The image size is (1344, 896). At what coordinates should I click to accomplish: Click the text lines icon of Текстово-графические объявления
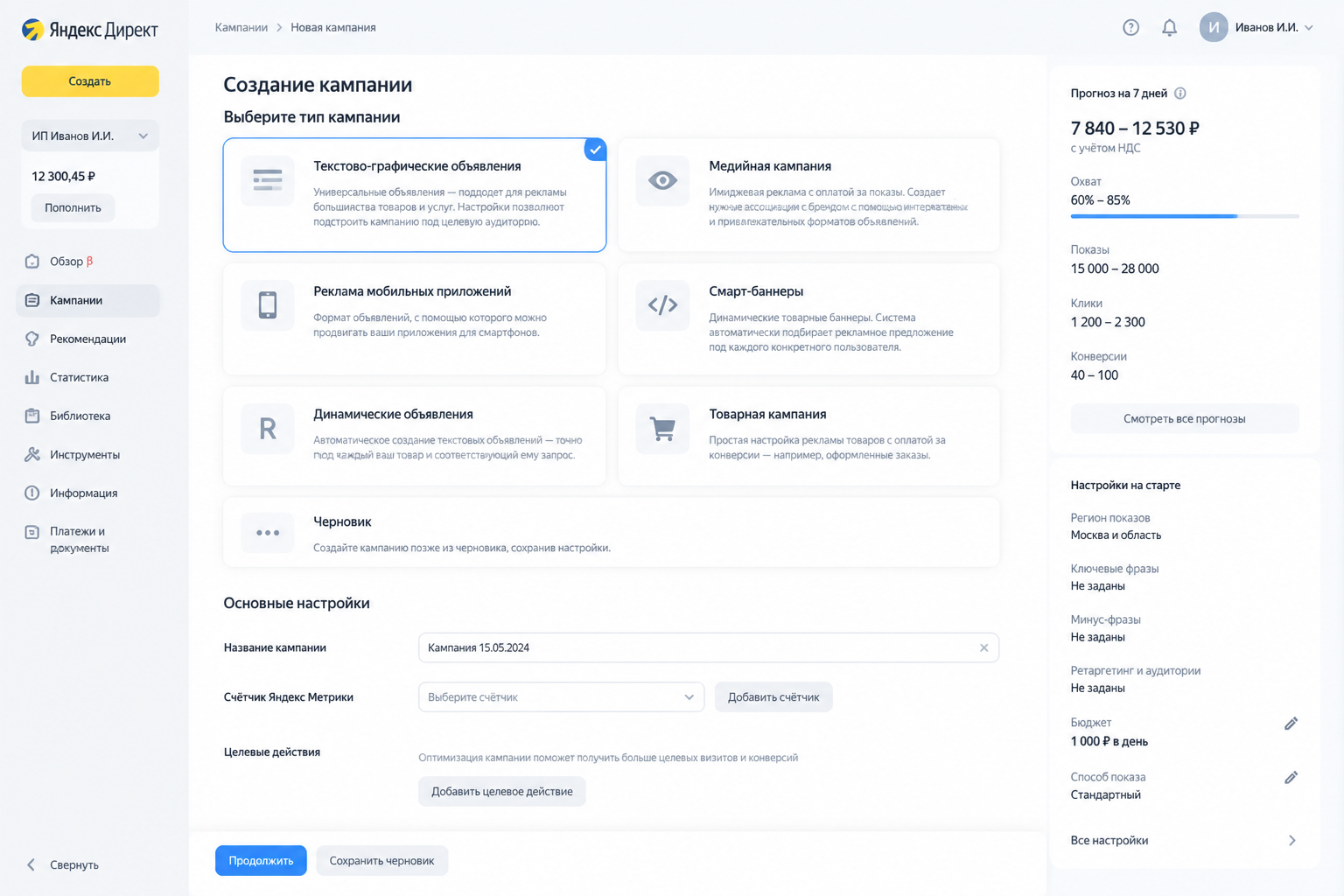pos(268,180)
